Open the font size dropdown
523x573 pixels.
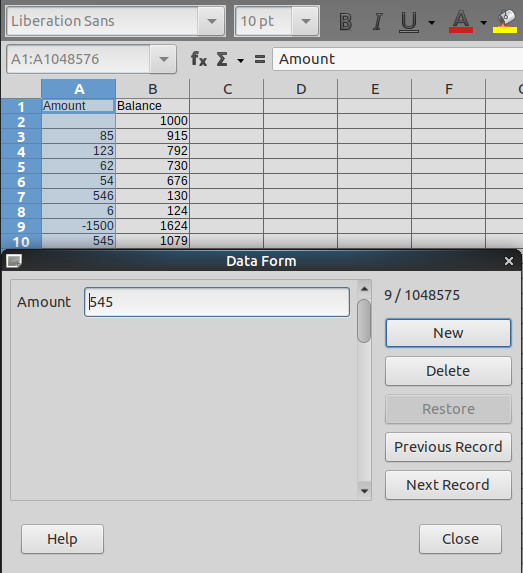click(x=306, y=21)
